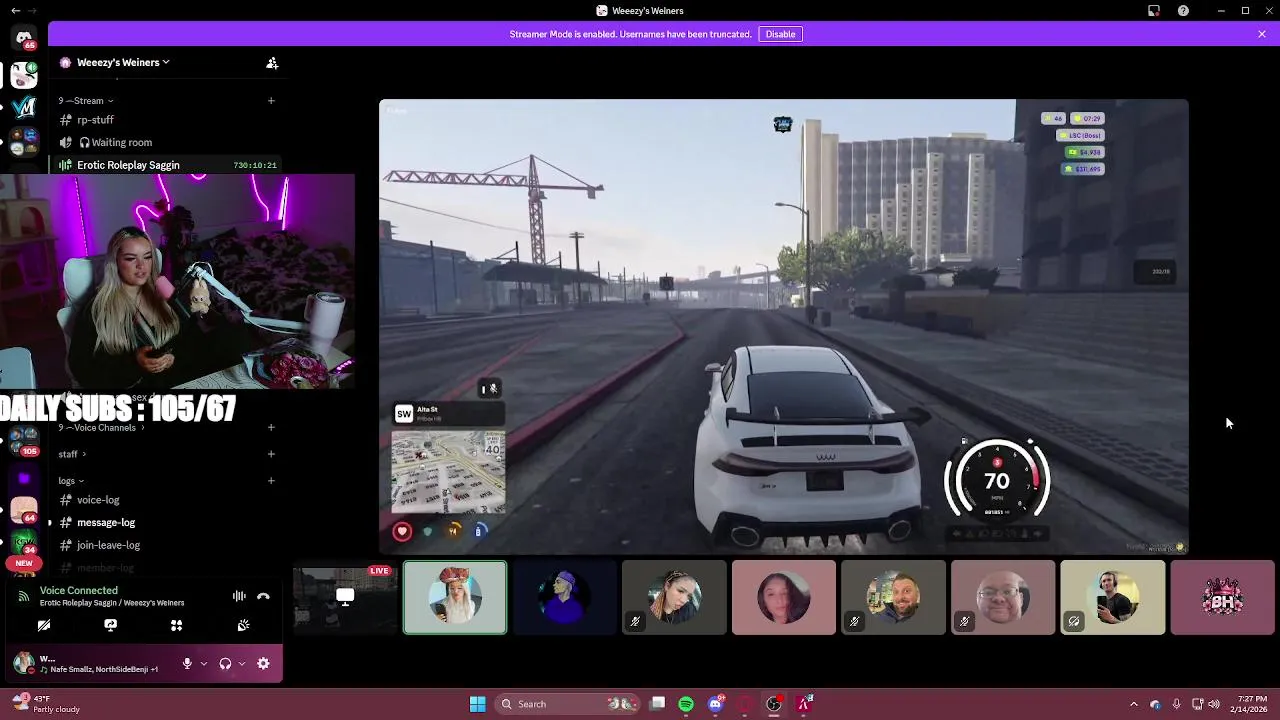The width and height of the screenshot is (1280, 720).
Task: Click the invite people icon by server name
Action: tap(272, 62)
